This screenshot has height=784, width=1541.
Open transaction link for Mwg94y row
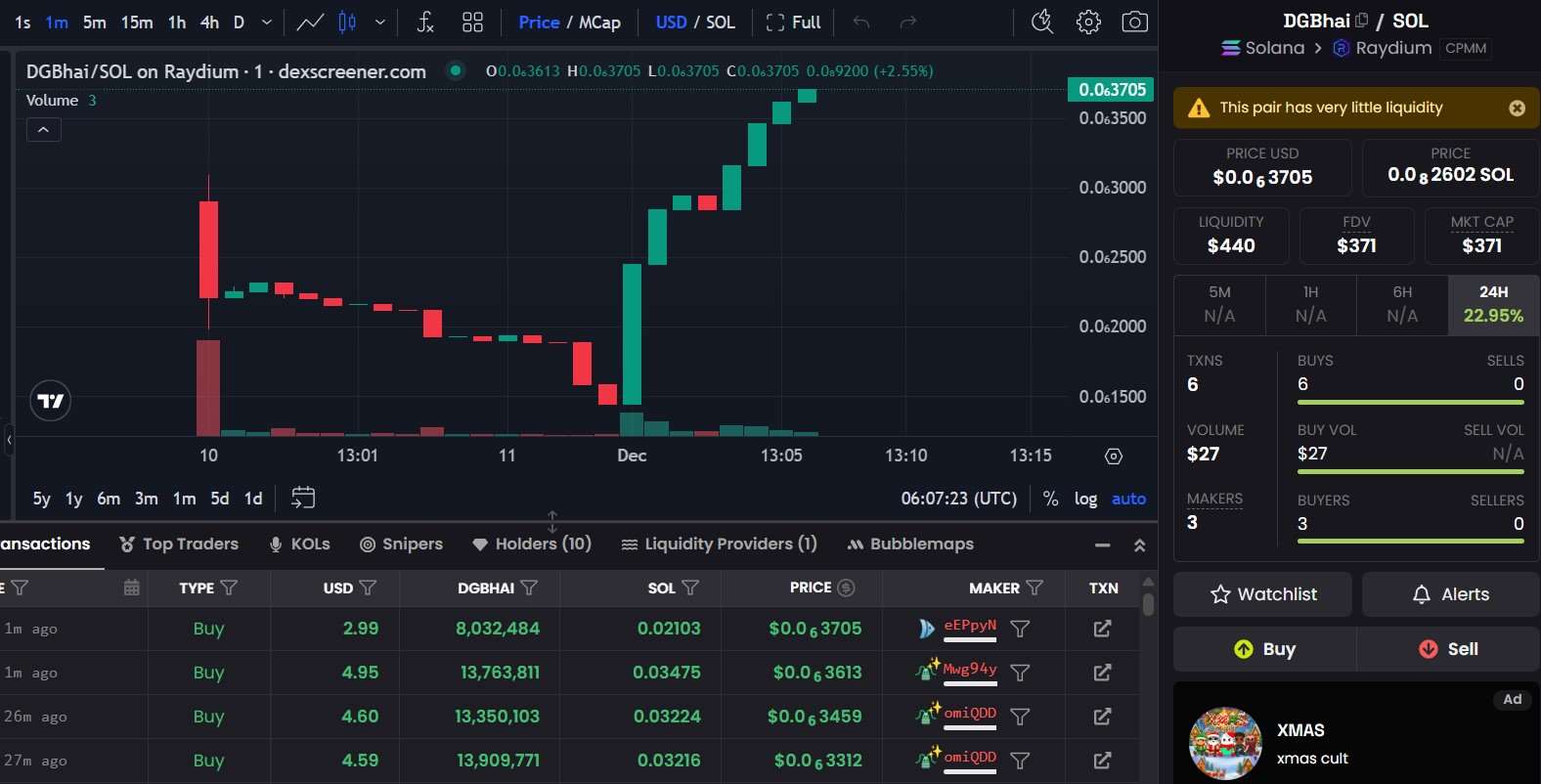click(x=1102, y=673)
